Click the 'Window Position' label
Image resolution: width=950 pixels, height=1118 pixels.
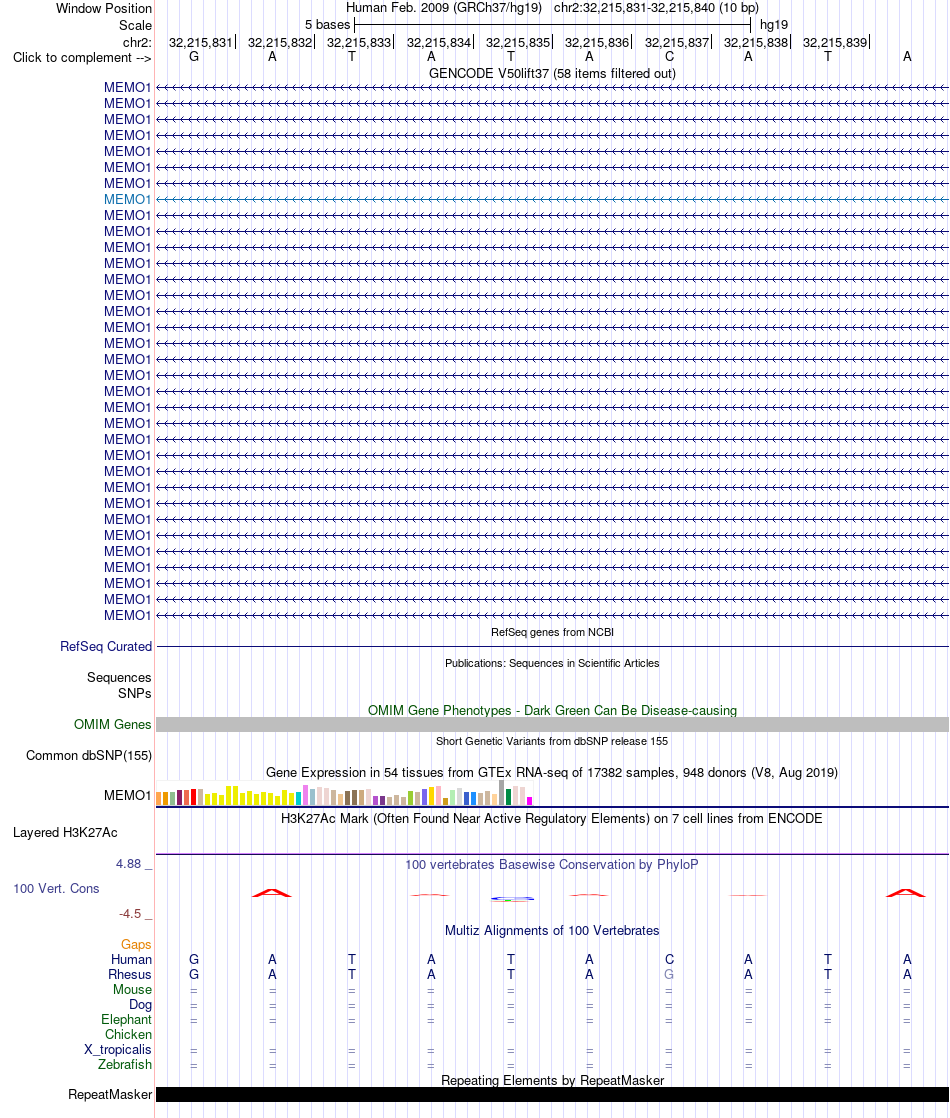pyautogui.click(x=103, y=9)
